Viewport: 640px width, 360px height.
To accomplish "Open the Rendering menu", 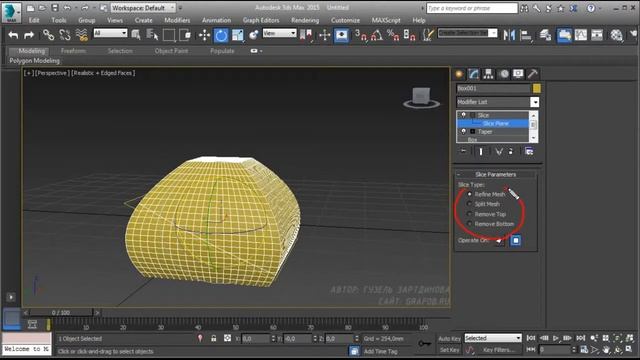I will click(305, 20).
